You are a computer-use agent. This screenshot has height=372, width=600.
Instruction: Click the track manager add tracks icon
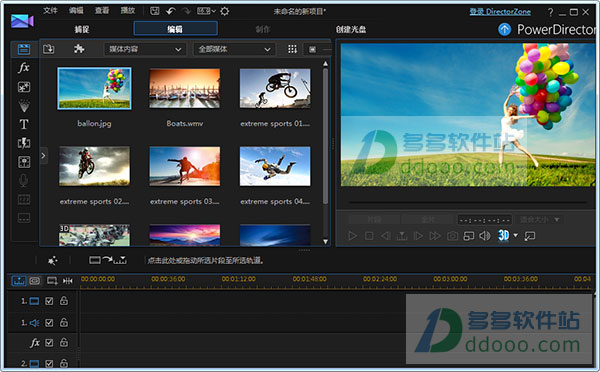[x=52, y=281]
